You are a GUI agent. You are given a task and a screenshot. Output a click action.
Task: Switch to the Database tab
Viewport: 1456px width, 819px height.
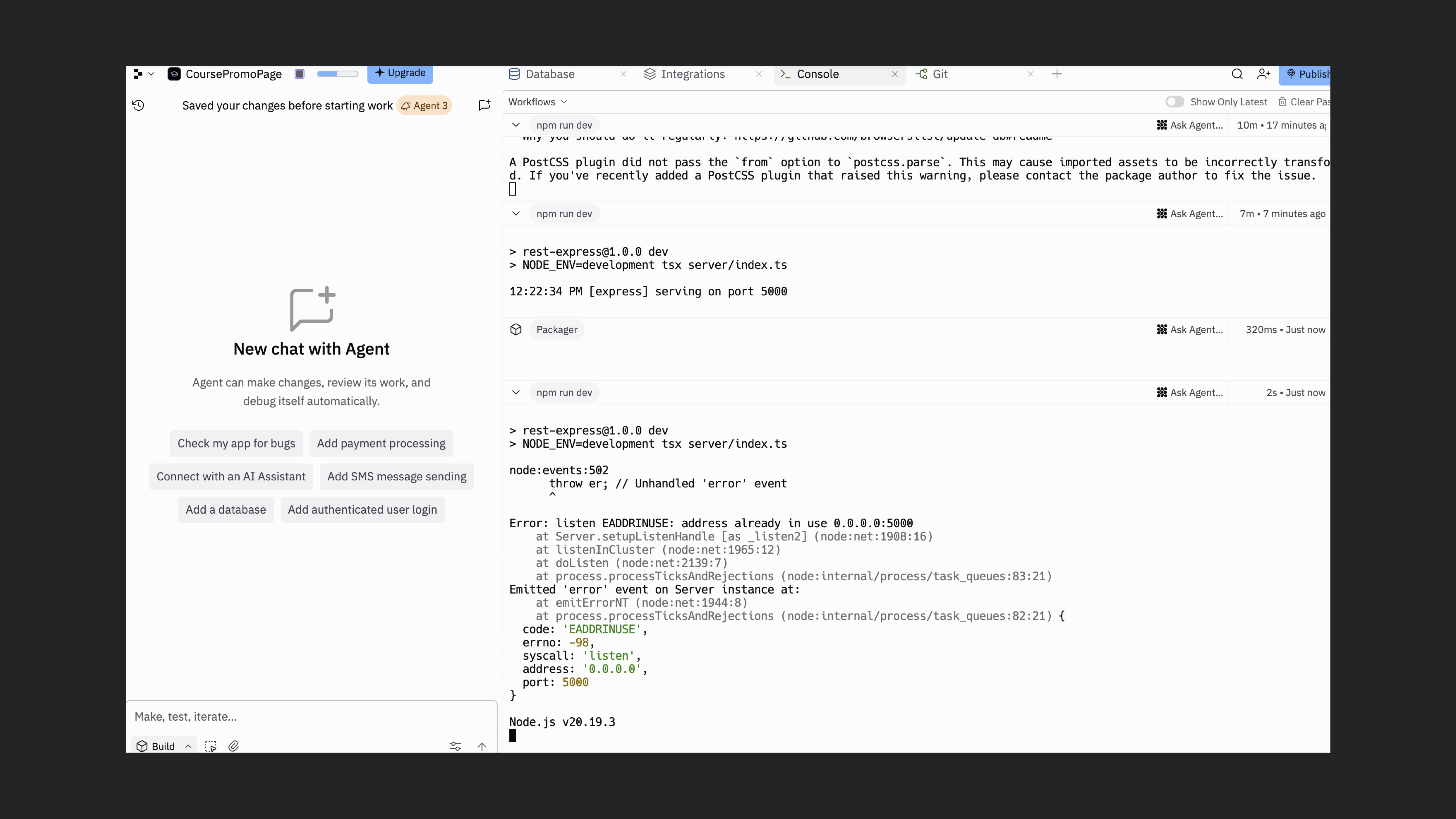click(549, 74)
